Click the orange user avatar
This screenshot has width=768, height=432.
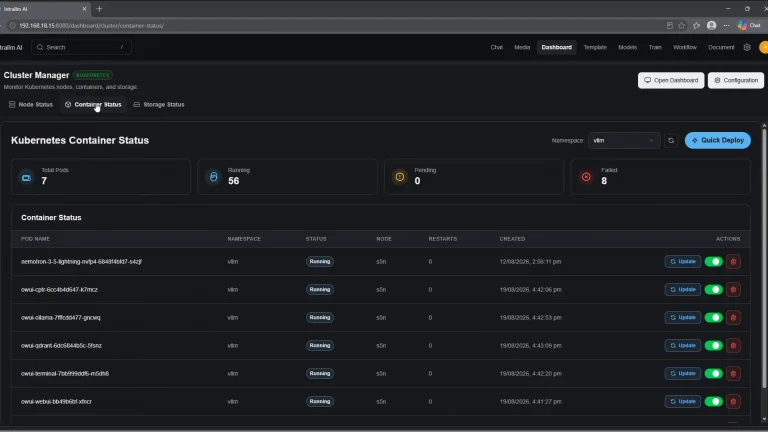click(x=764, y=48)
